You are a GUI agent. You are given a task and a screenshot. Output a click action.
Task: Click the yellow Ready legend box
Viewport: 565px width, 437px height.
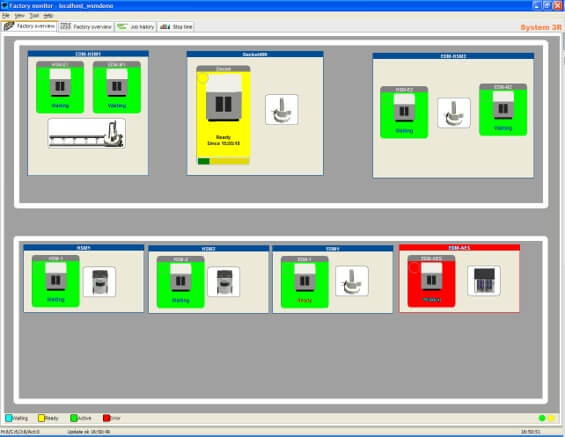pyautogui.click(x=41, y=418)
